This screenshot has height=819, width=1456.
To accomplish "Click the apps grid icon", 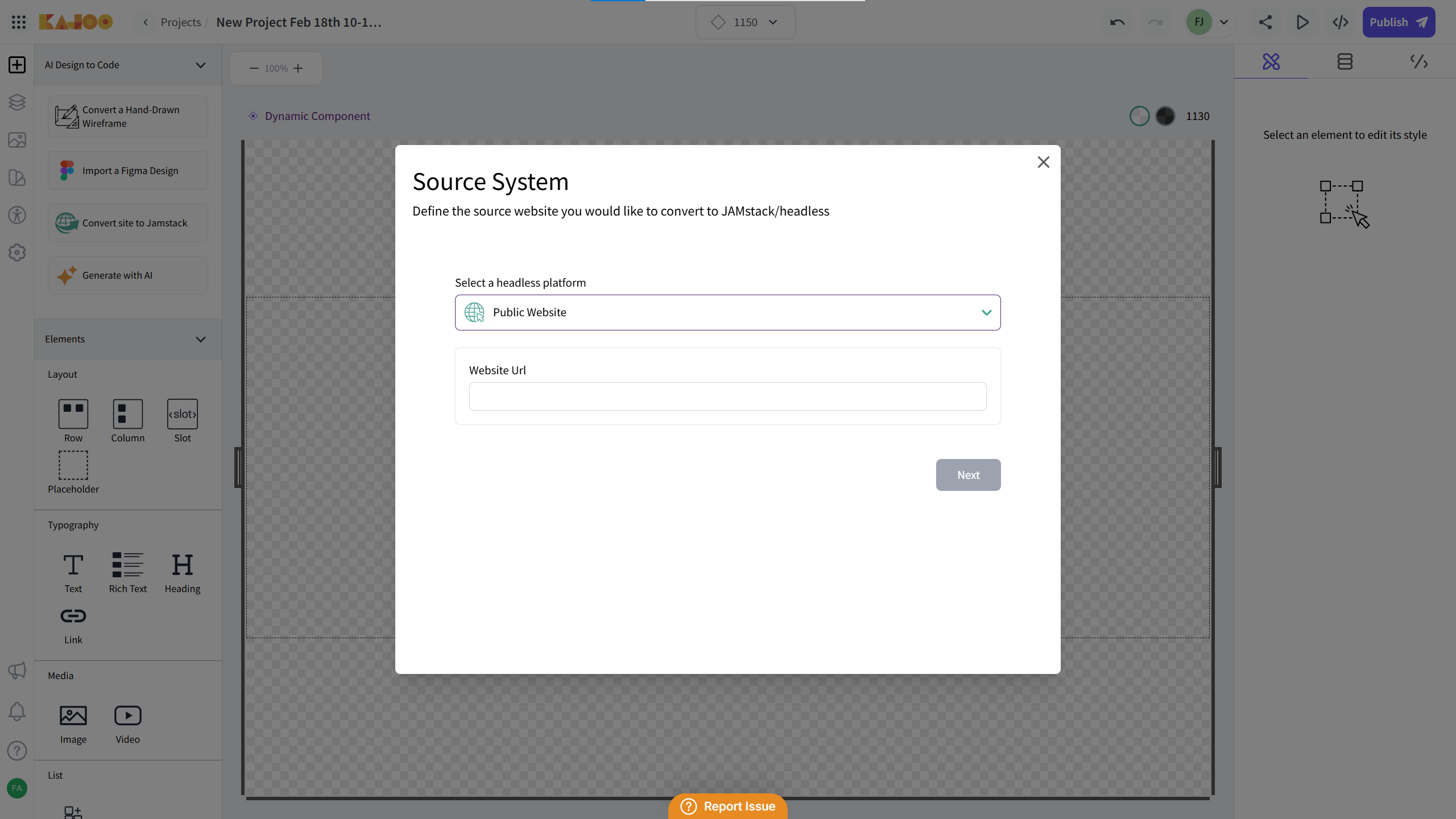I will [x=18, y=22].
